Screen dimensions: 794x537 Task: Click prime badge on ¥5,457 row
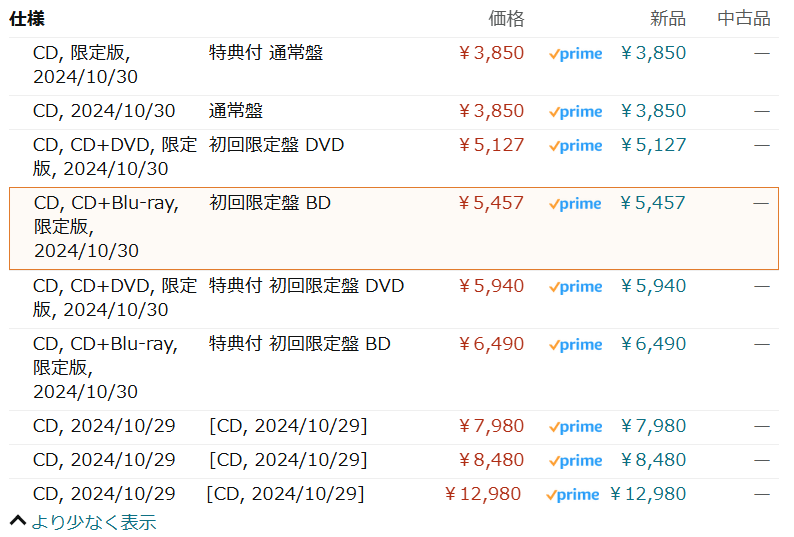tap(575, 204)
